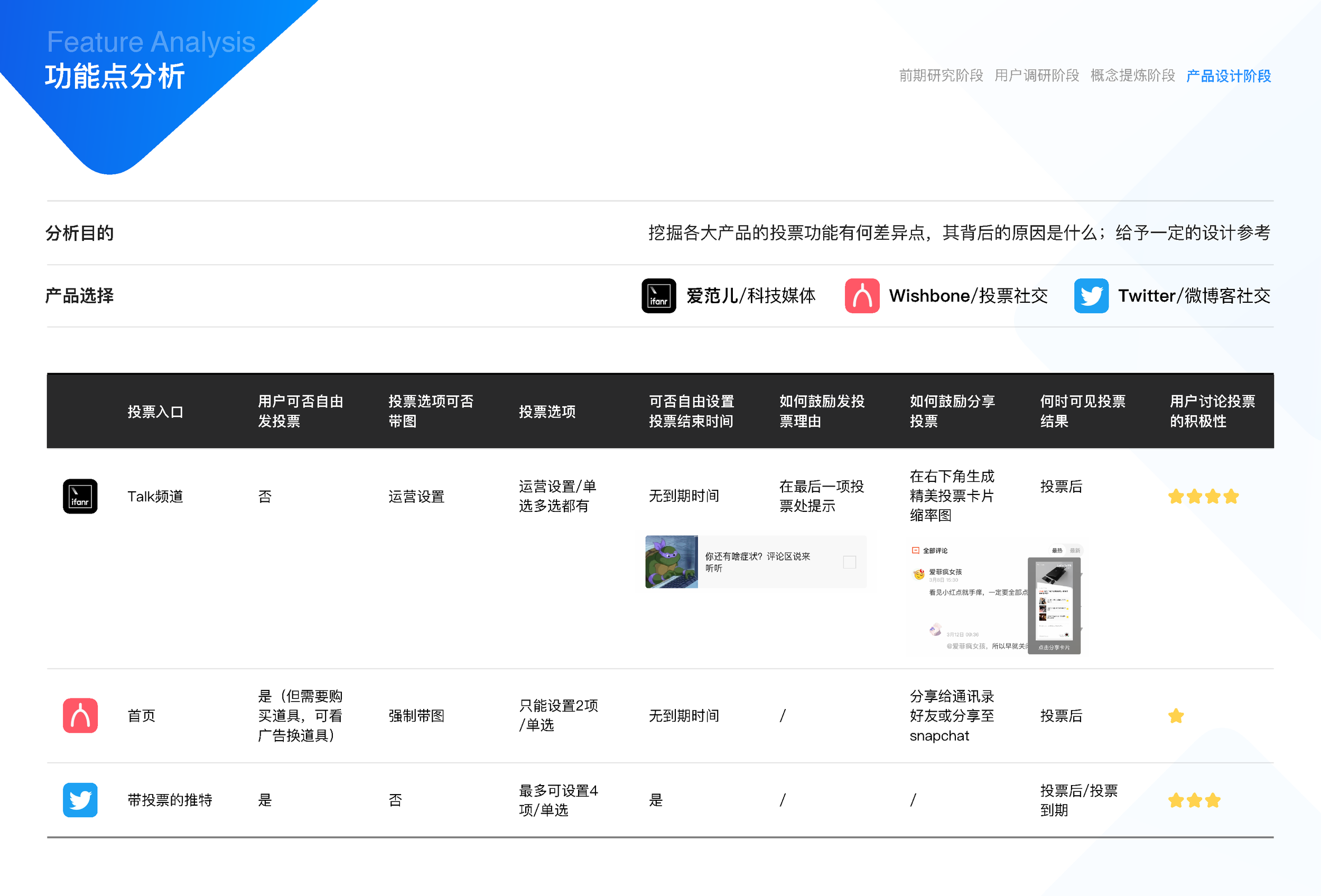Click the 分析目的 section label
The width and height of the screenshot is (1321, 896).
coord(80,233)
